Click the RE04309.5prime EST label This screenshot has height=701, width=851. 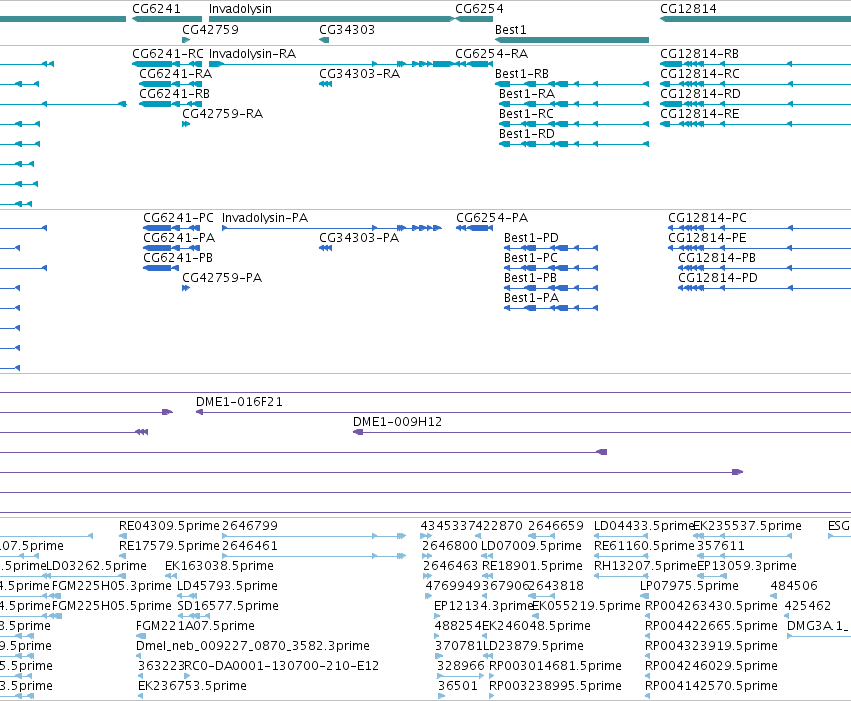click(169, 526)
